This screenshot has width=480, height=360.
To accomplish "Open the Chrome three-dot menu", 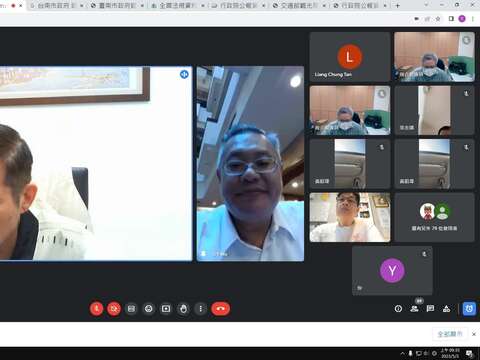I will (473, 19).
